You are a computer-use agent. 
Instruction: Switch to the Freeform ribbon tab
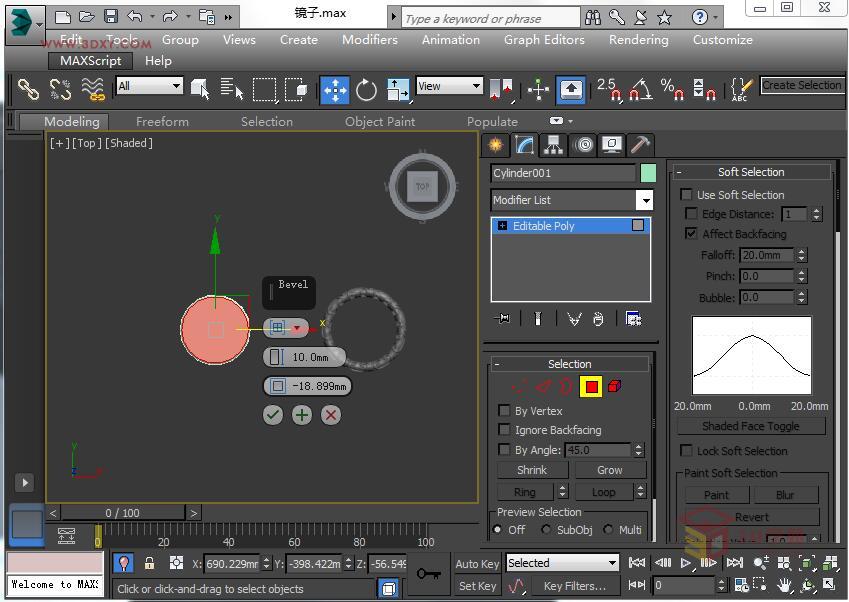161,121
